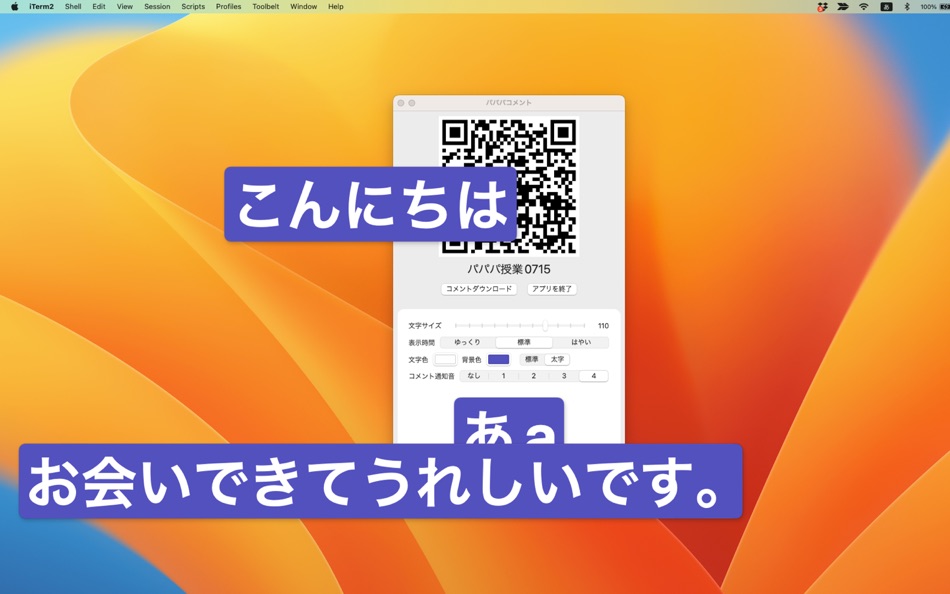Open the Wi-Fi status menu

pyautogui.click(x=864, y=7)
